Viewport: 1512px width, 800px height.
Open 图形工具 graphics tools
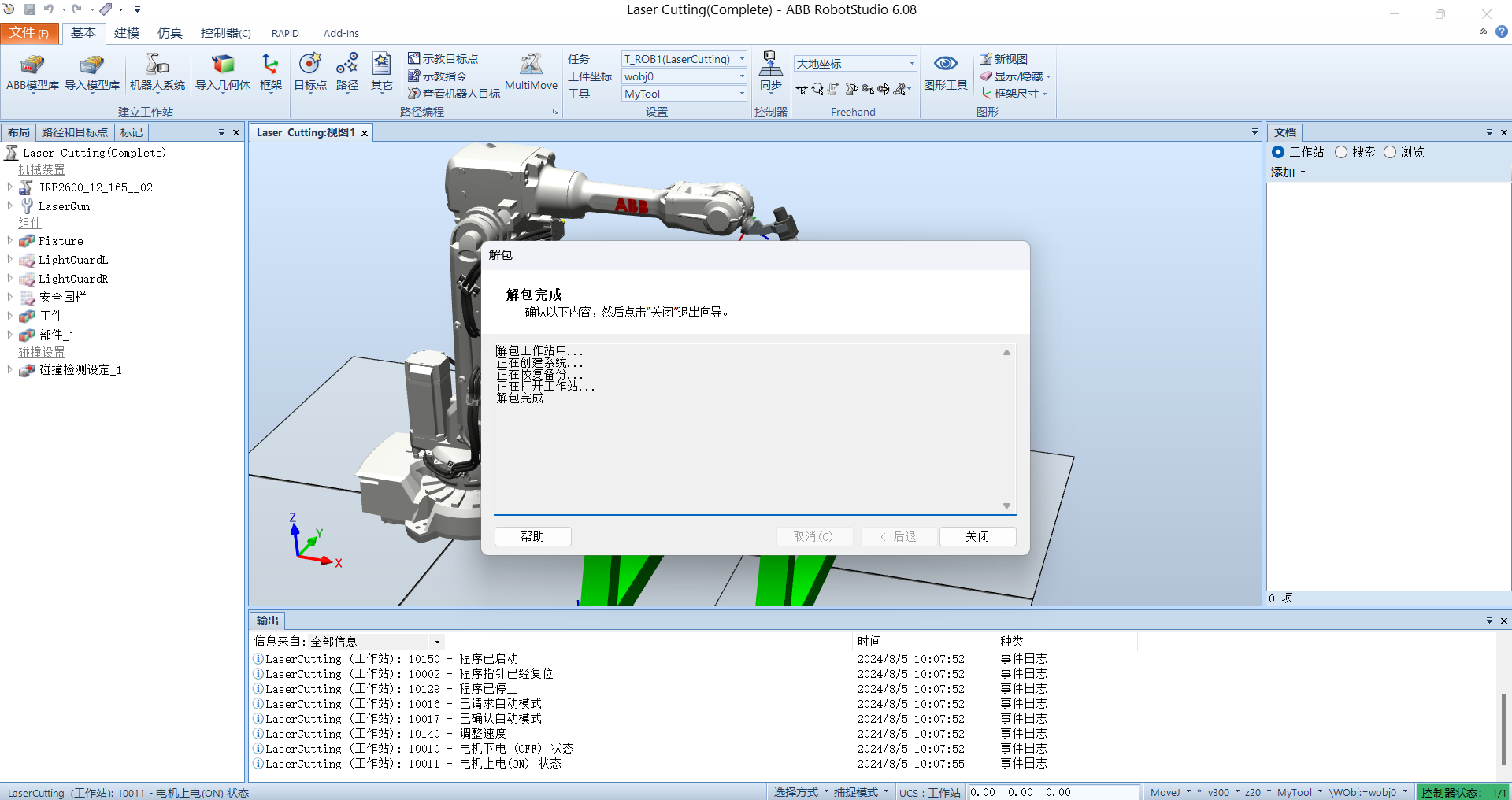(946, 72)
